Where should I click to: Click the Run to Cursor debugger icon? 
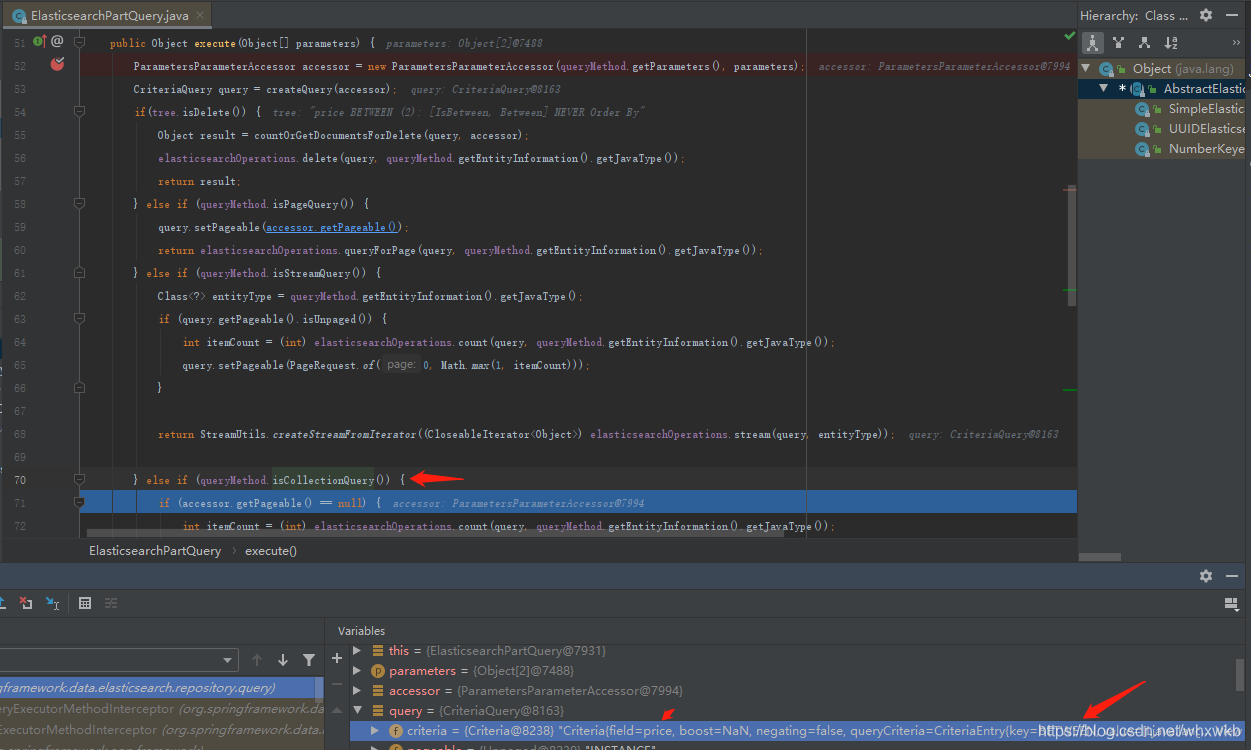[53, 603]
